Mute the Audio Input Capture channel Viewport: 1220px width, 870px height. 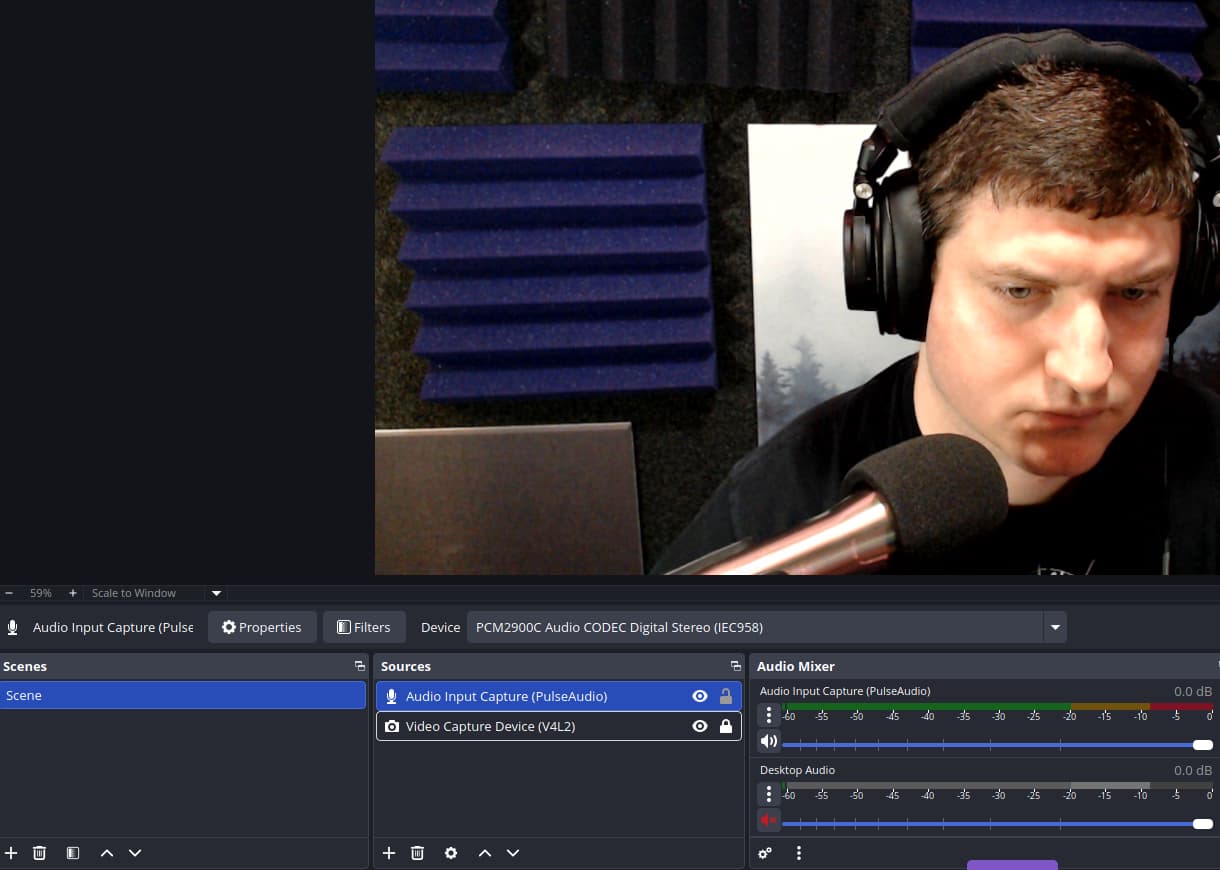pyautogui.click(x=768, y=741)
